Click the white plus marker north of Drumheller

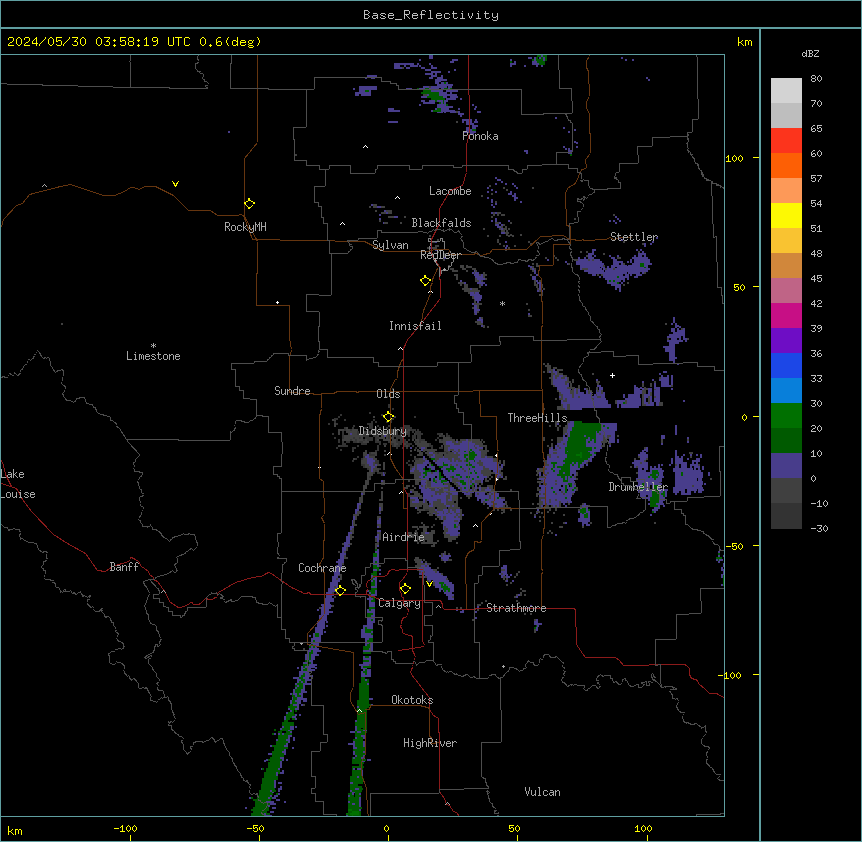(x=612, y=375)
